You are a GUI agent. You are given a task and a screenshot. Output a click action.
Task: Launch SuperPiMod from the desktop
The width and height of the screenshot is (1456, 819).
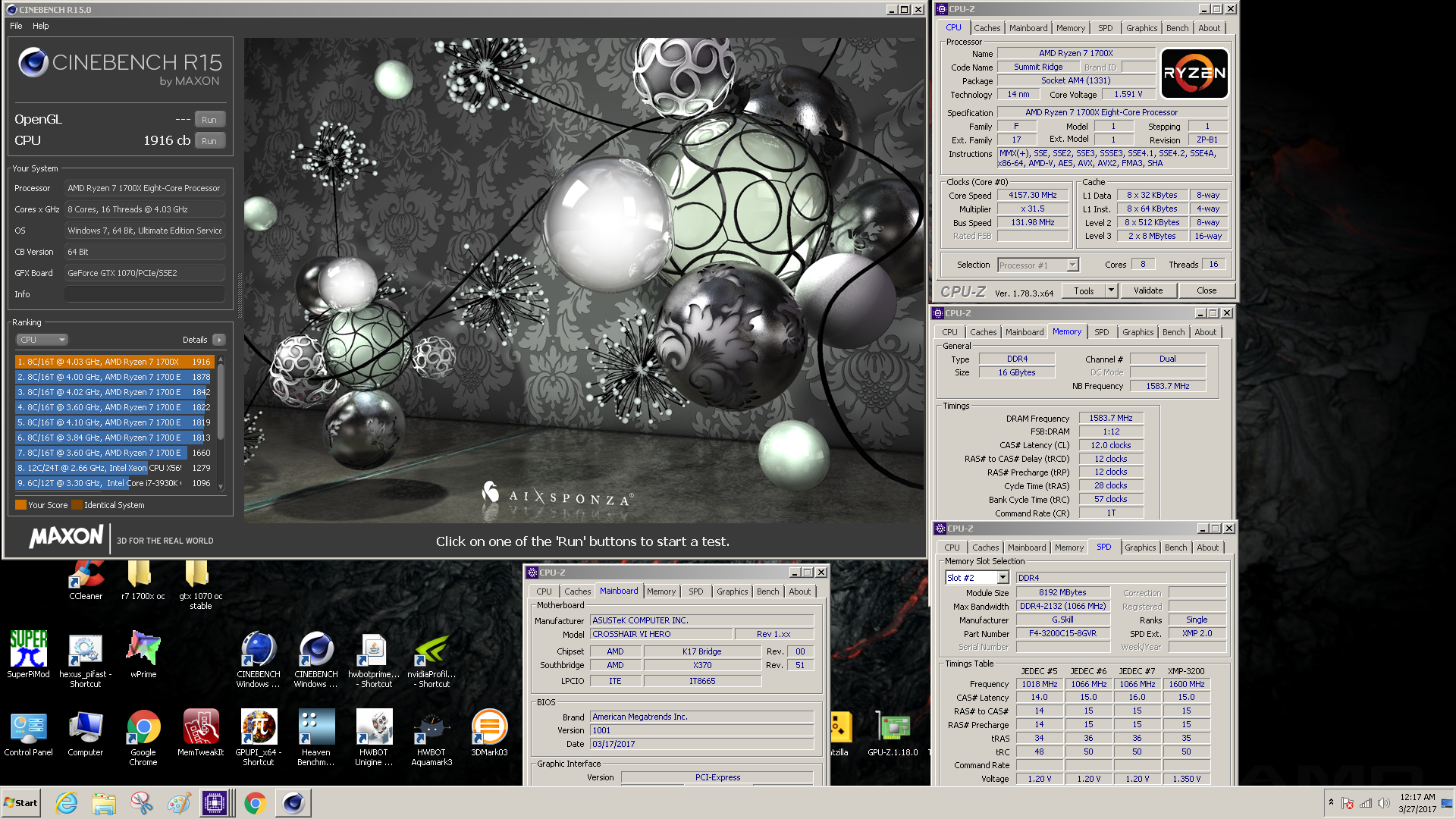[28, 654]
